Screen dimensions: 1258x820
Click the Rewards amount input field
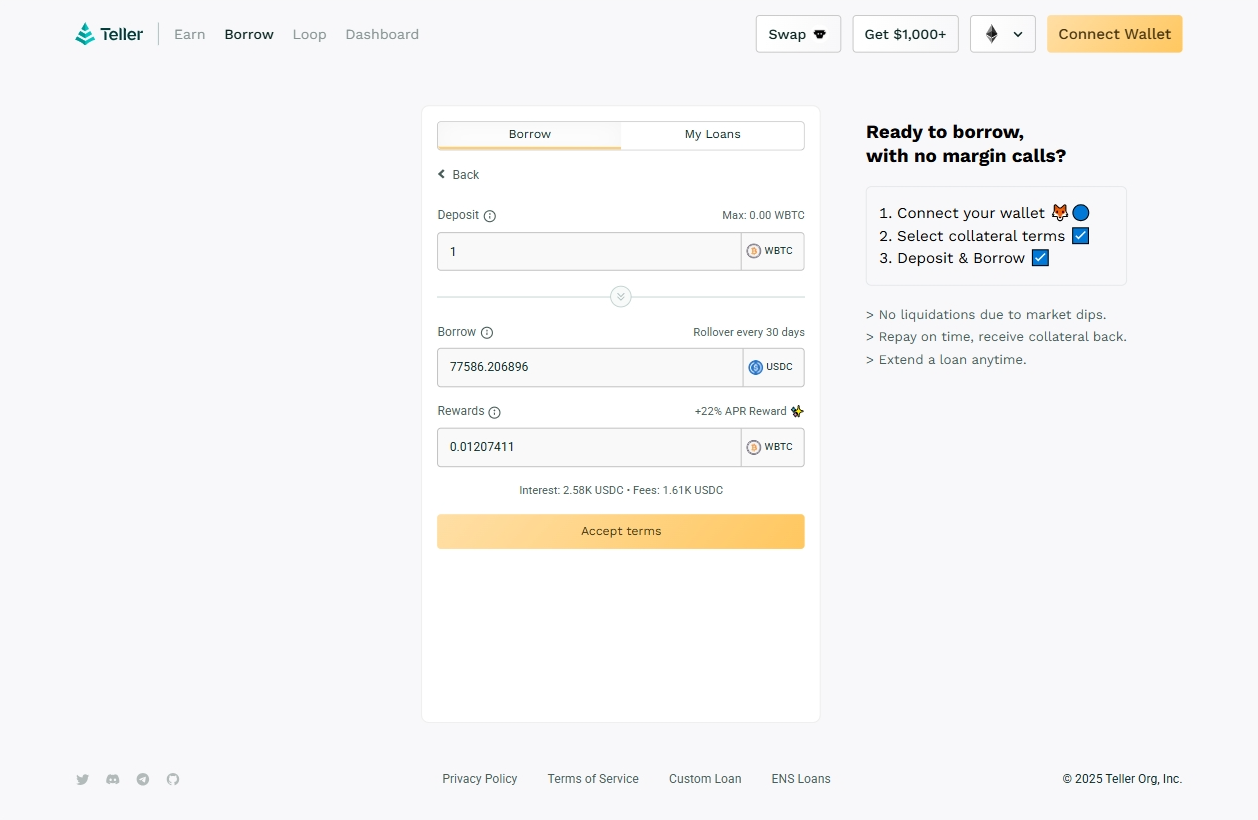(x=589, y=448)
